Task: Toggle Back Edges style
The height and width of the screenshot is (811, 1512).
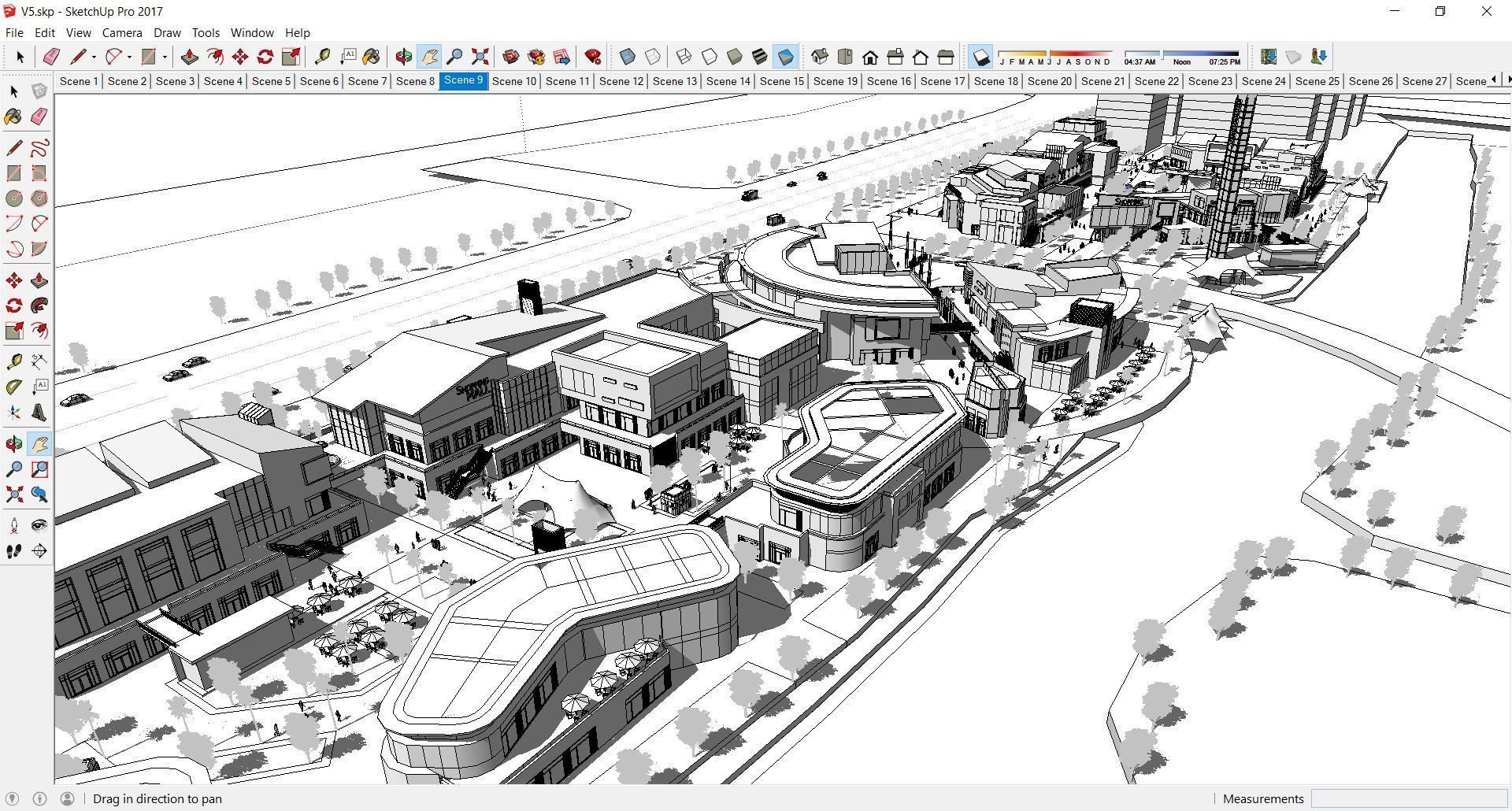Action: click(653, 57)
